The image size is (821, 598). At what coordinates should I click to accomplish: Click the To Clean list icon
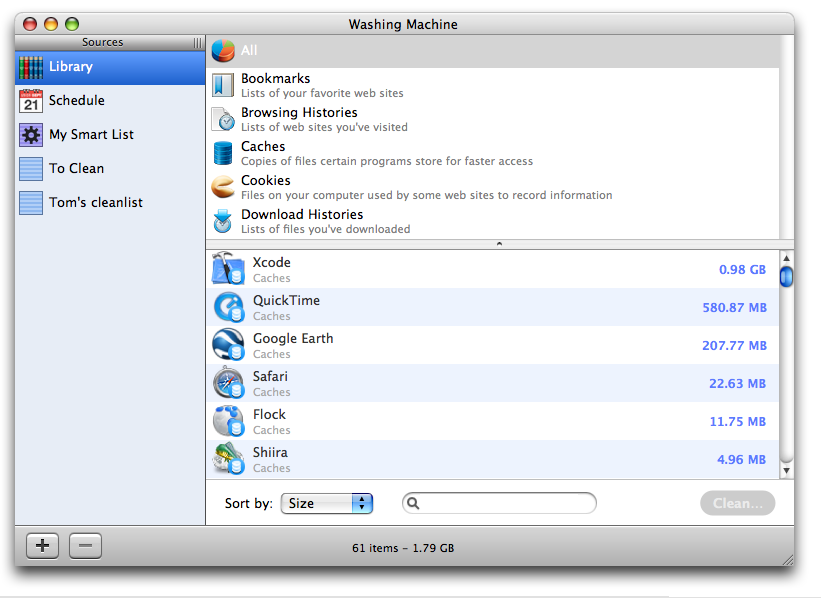pos(31,169)
